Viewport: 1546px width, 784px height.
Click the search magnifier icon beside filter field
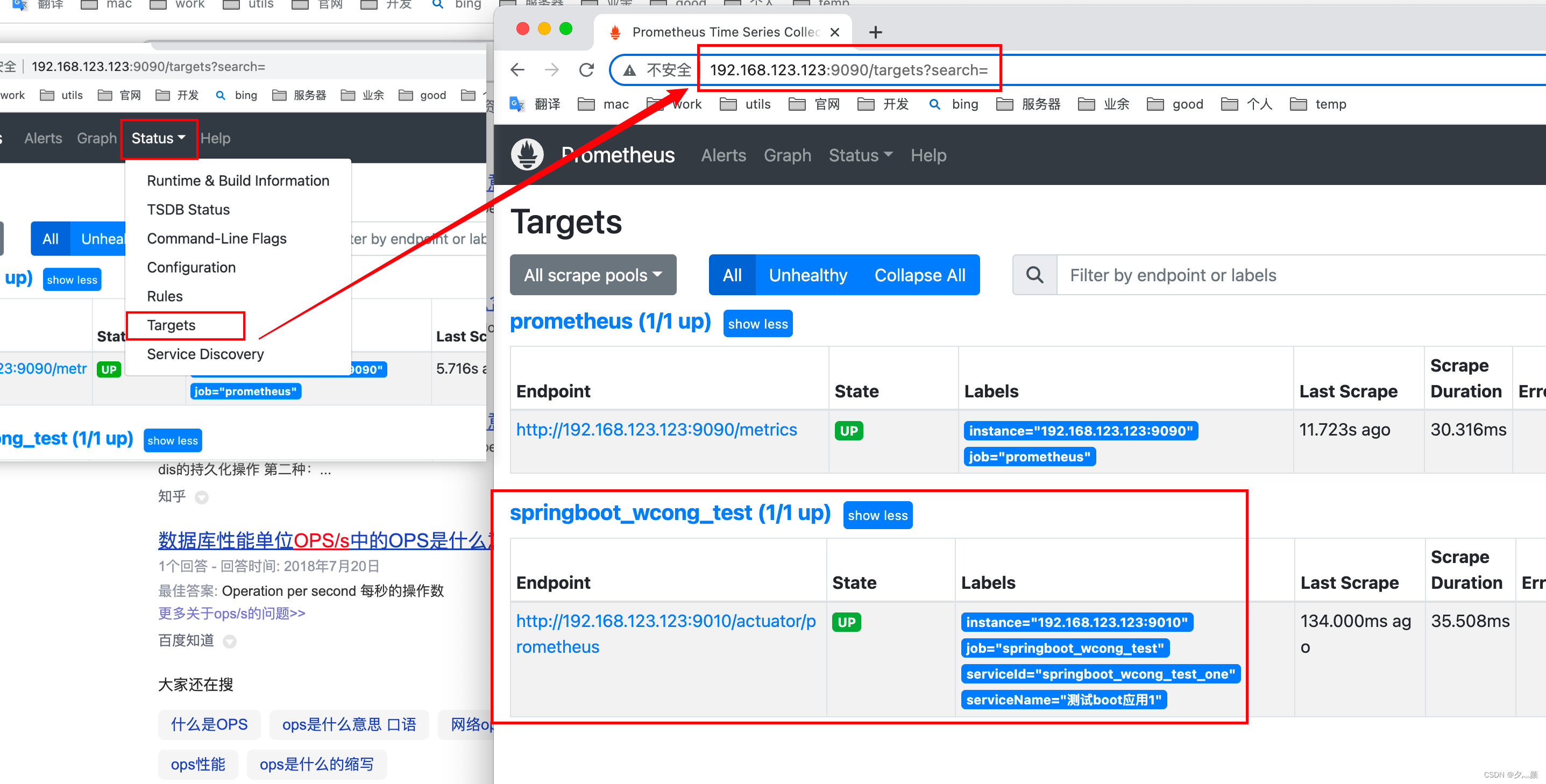[x=1034, y=275]
